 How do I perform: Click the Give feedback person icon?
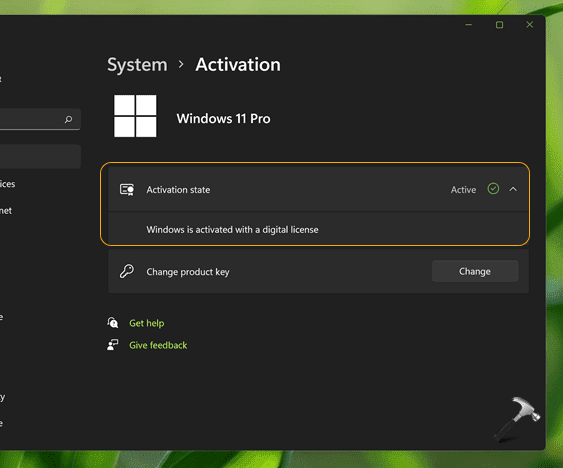click(x=113, y=345)
